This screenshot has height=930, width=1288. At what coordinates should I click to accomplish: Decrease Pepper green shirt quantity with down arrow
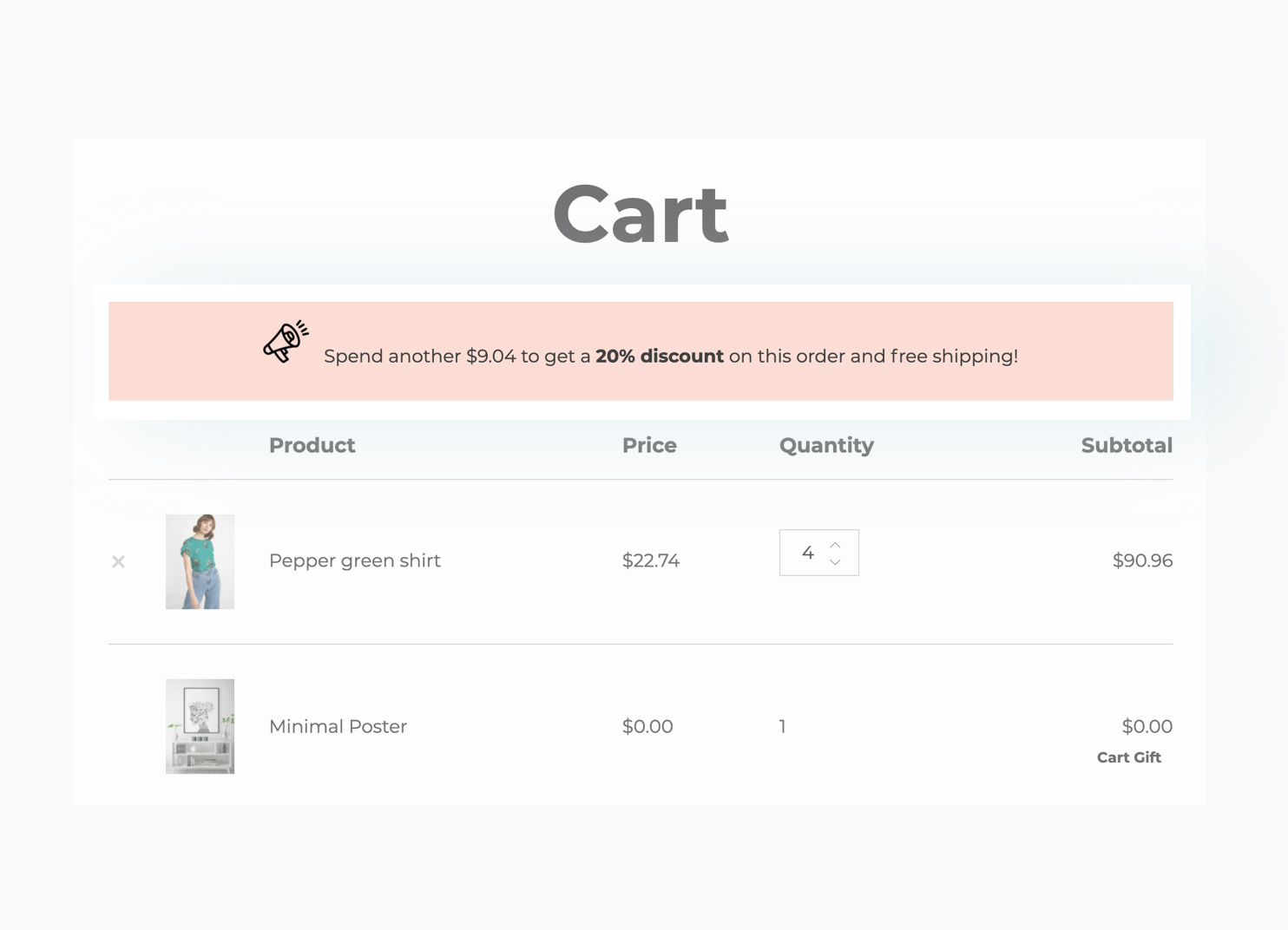coord(835,562)
